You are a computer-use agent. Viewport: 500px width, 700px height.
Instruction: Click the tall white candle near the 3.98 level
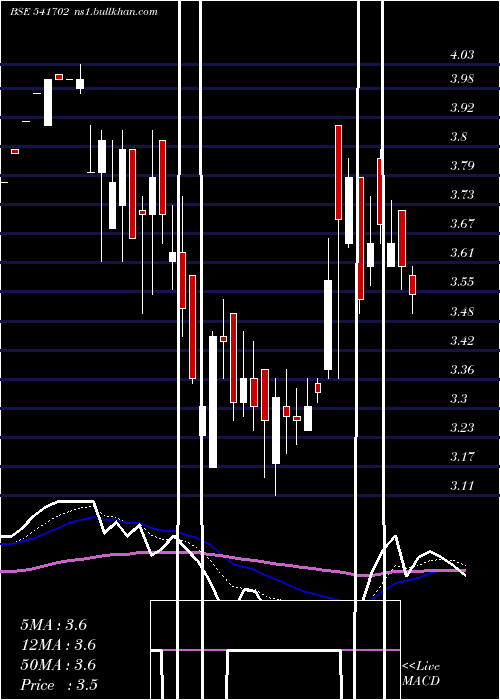coord(48,103)
